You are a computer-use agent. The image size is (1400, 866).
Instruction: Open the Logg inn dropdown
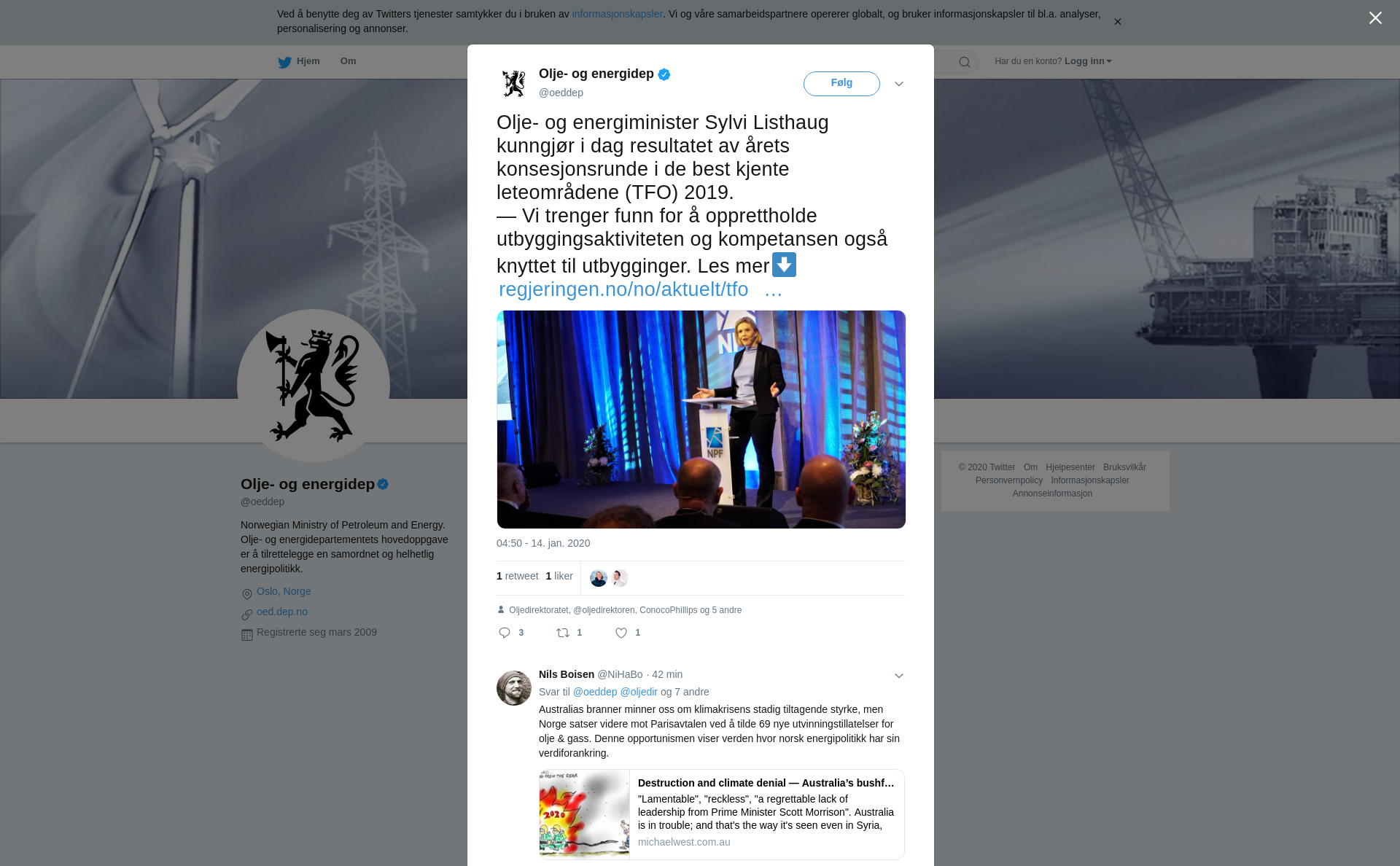pos(1088,61)
